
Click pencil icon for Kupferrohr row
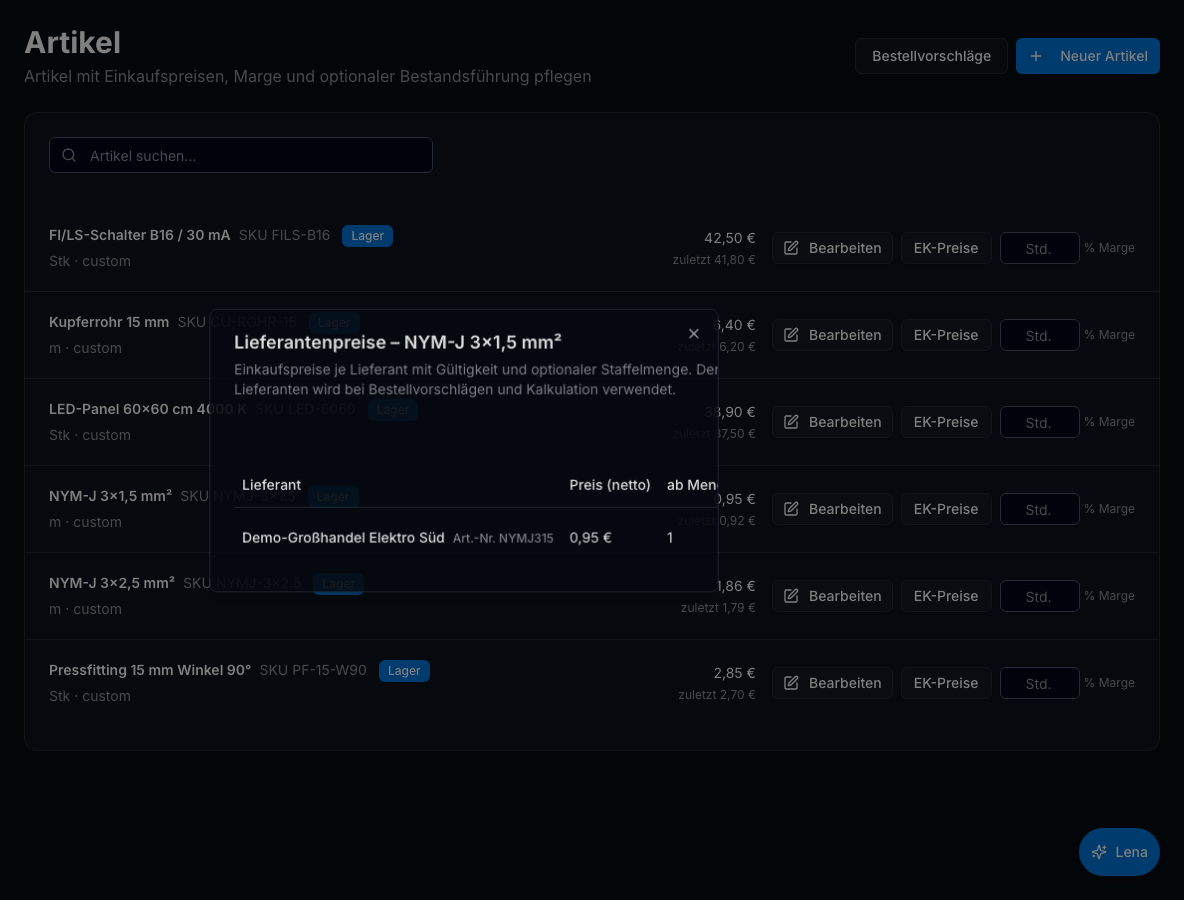(791, 334)
